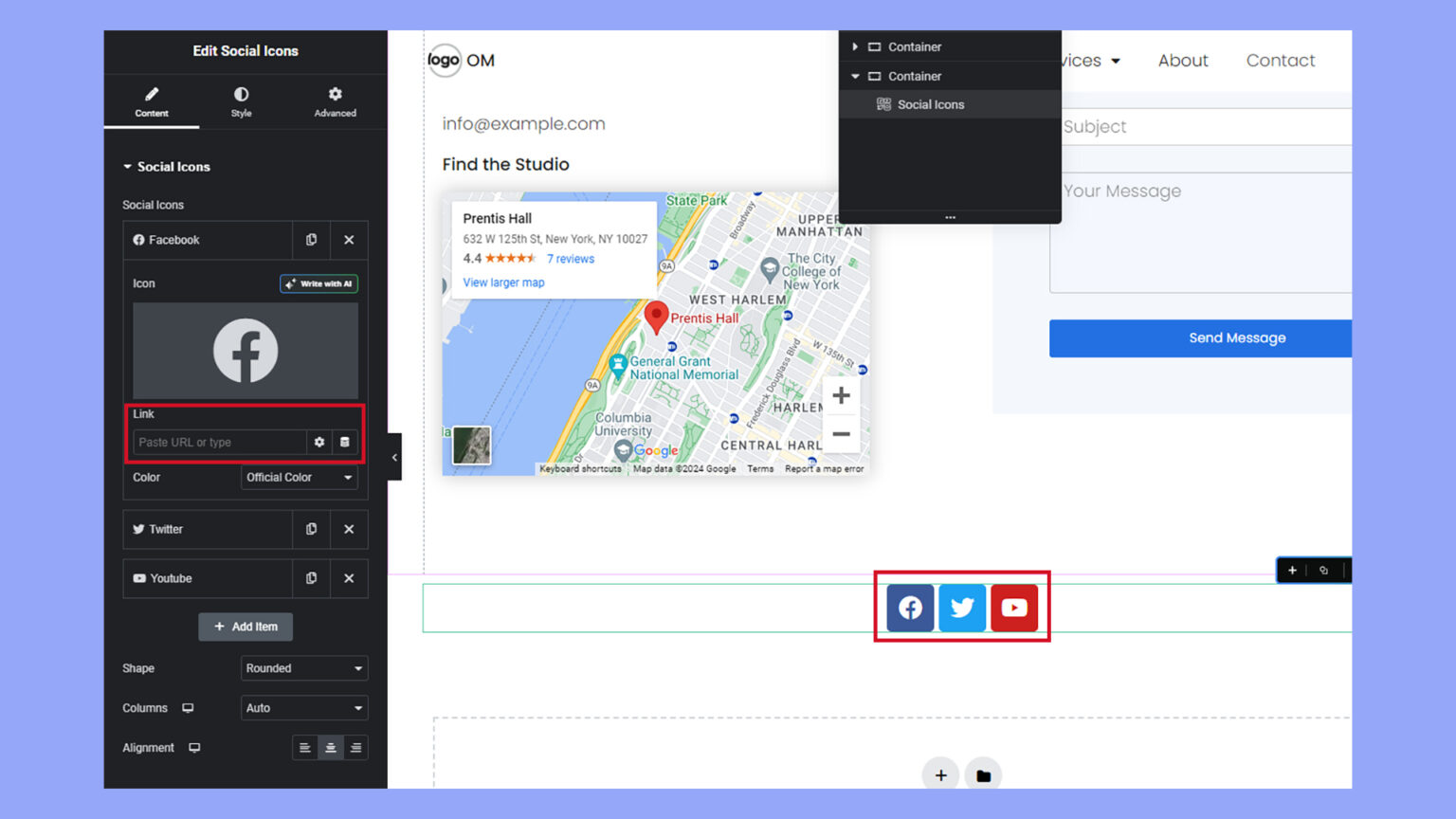Switch responsive mode beside Alignment label
Screen dimensions: 1456x819
coord(193,747)
